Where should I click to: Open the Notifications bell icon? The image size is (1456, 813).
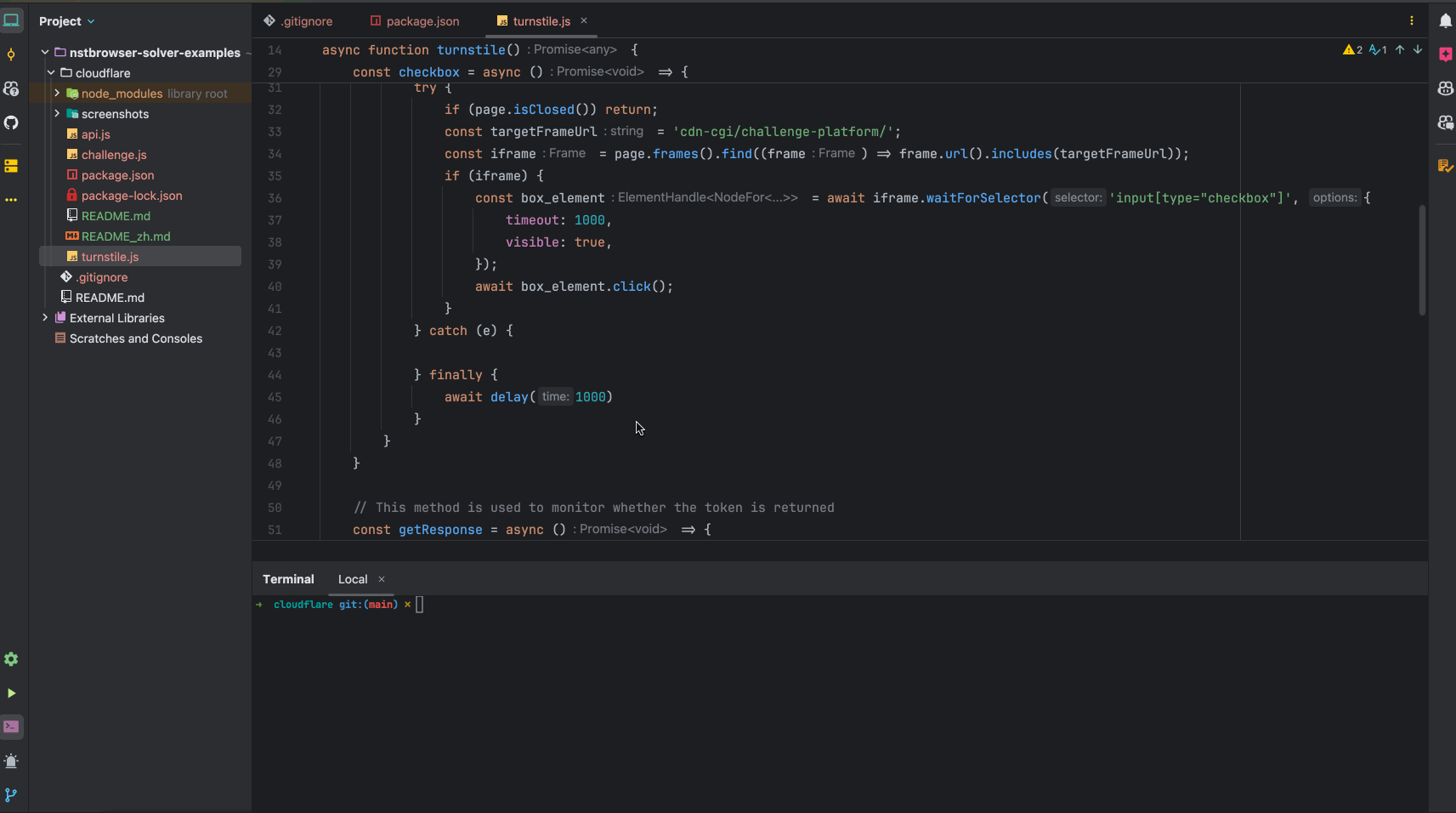1445,21
